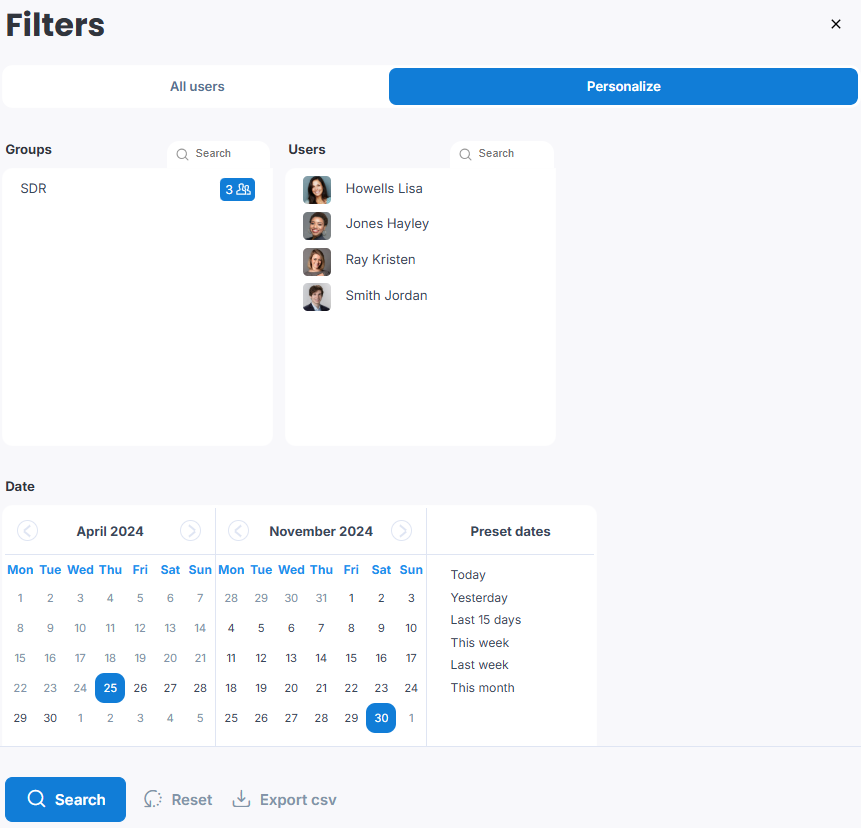Pick April 10 in the calendar

[x=80, y=628]
